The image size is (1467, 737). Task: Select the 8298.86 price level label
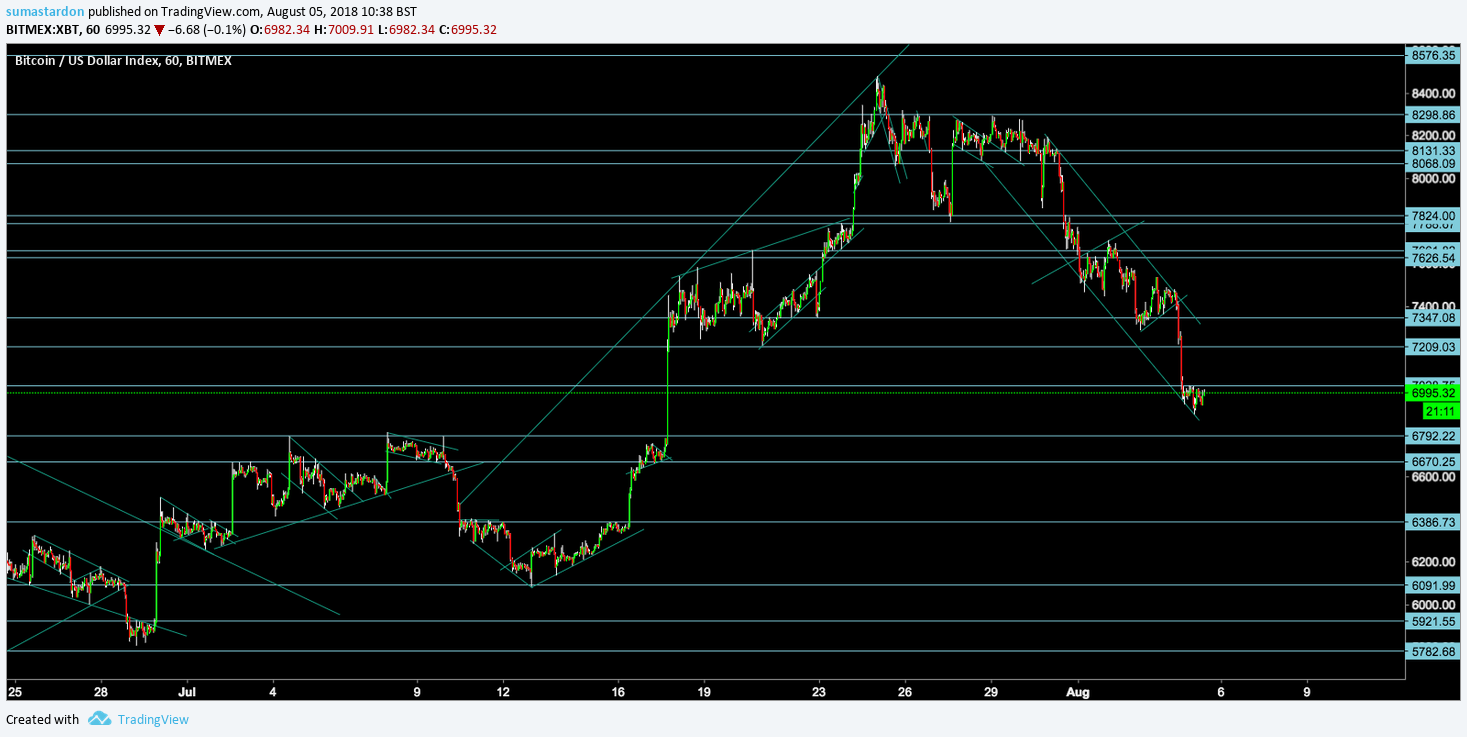[1433, 115]
